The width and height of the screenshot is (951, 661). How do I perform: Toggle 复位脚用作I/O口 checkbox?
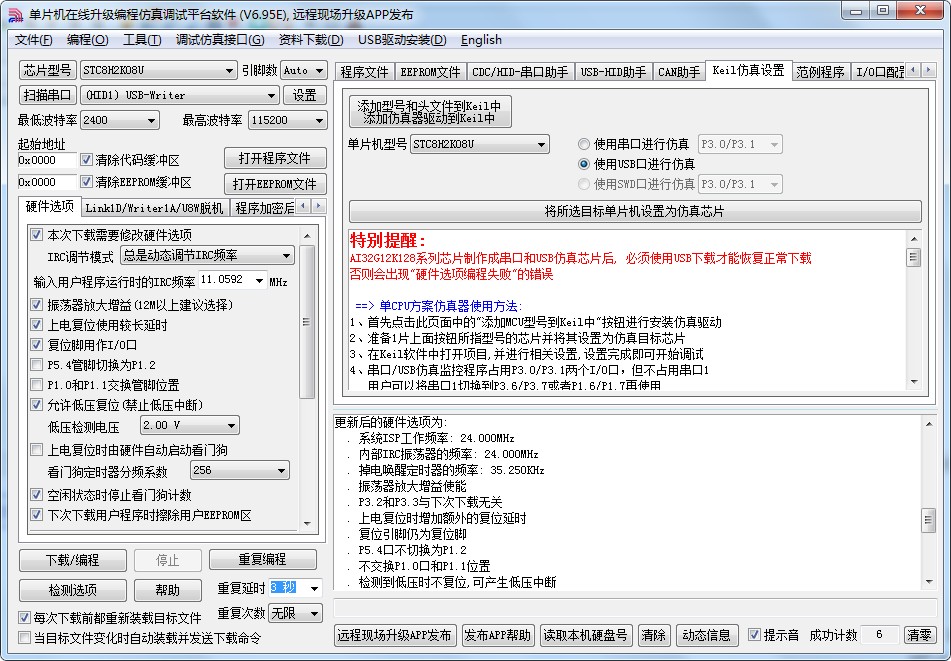(x=36, y=344)
